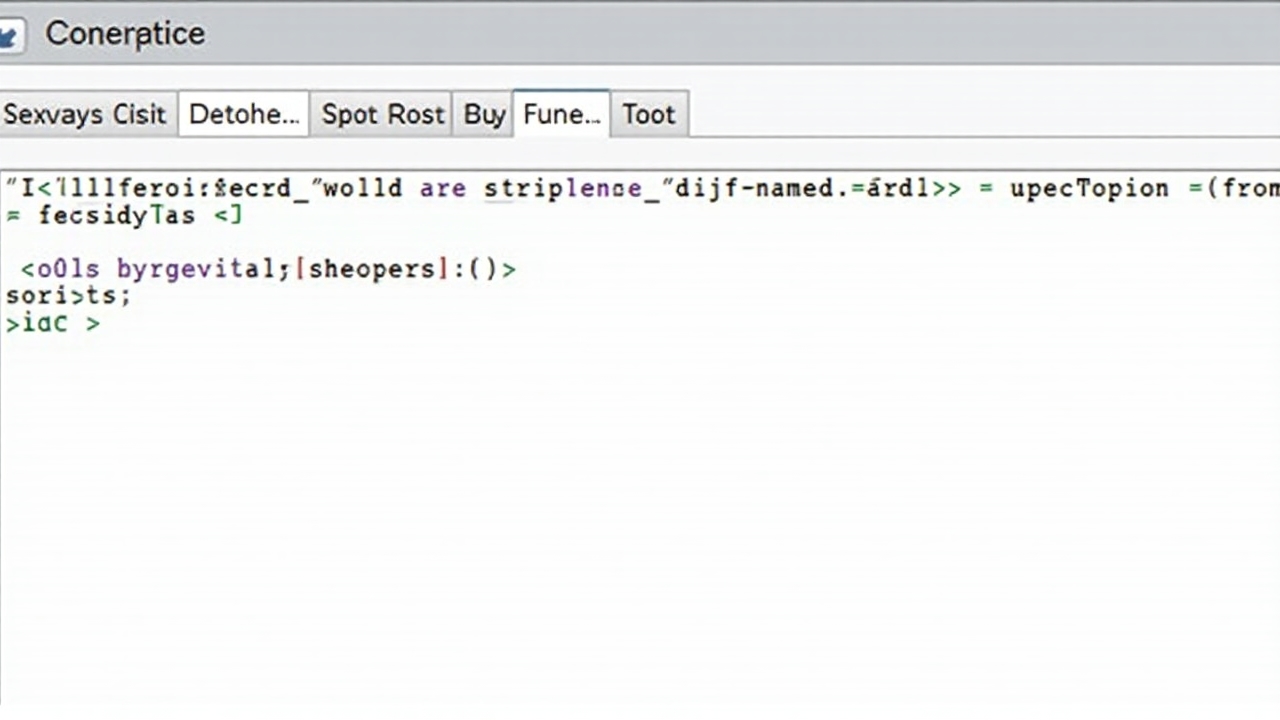1280x720 pixels.
Task: Place cursor inside "[sheopers]" brackets
Action: [367, 269]
